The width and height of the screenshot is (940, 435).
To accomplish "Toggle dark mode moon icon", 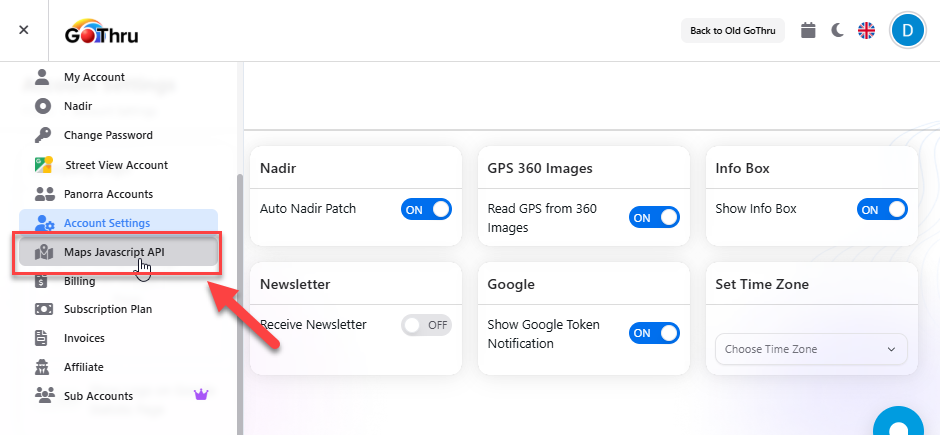I will tap(838, 30).
